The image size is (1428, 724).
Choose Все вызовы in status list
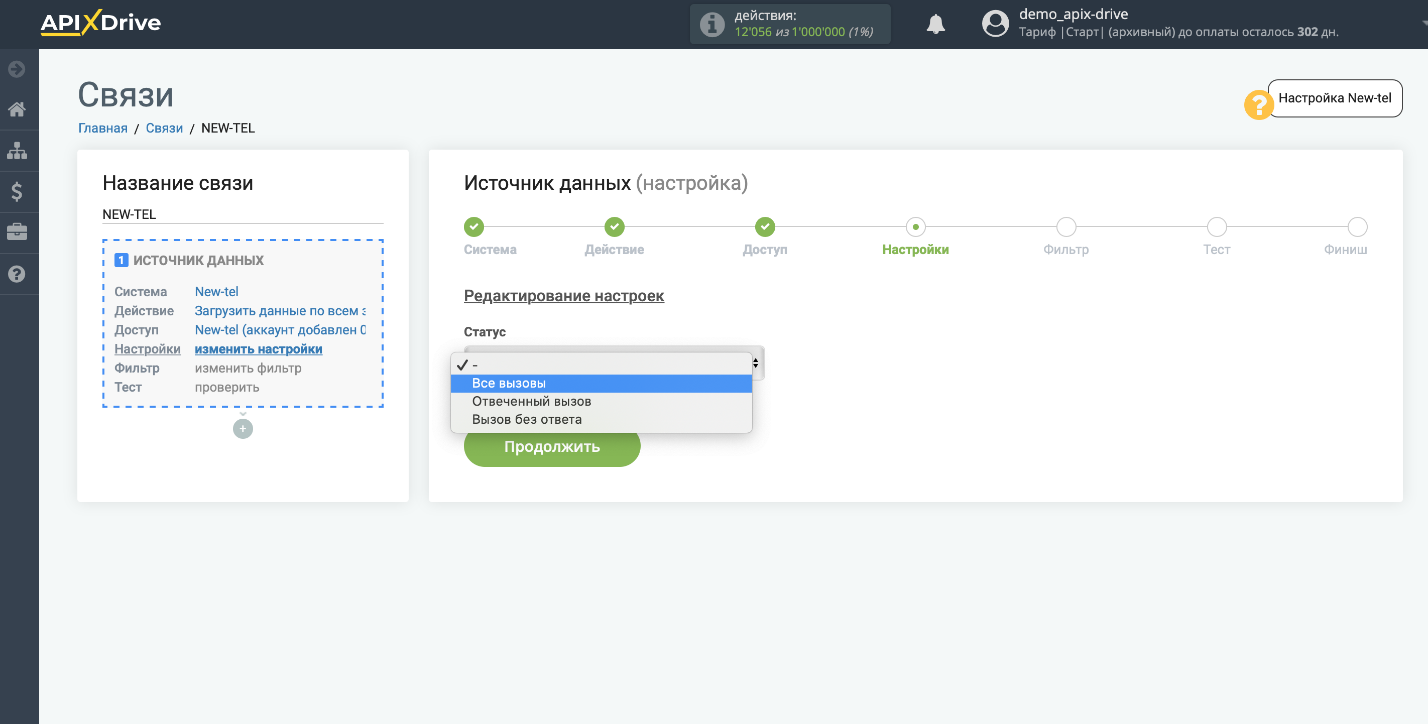[601, 383]
